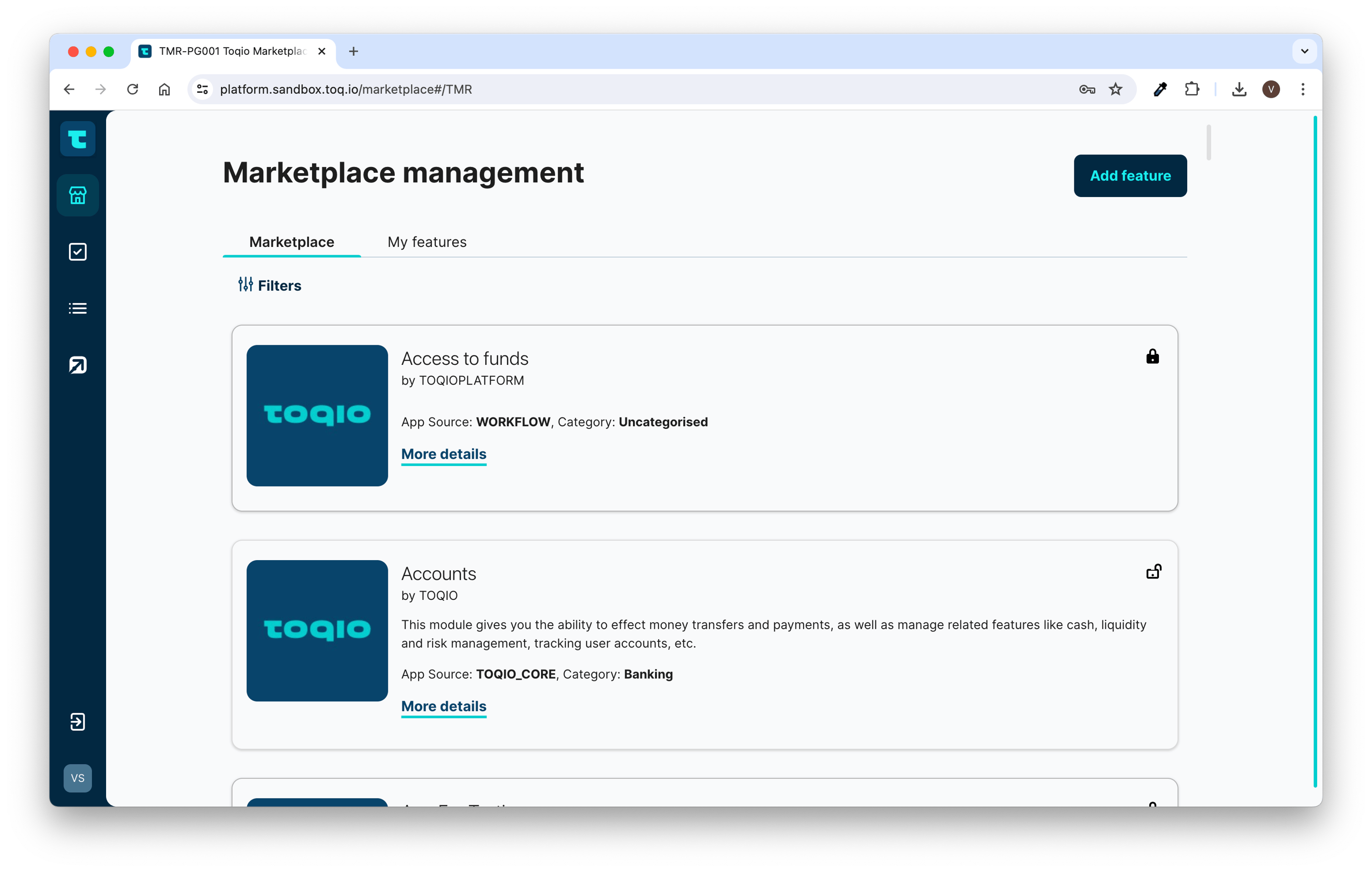
Task: Open the Chrome profile avatar V
Action: [1271, 90]
